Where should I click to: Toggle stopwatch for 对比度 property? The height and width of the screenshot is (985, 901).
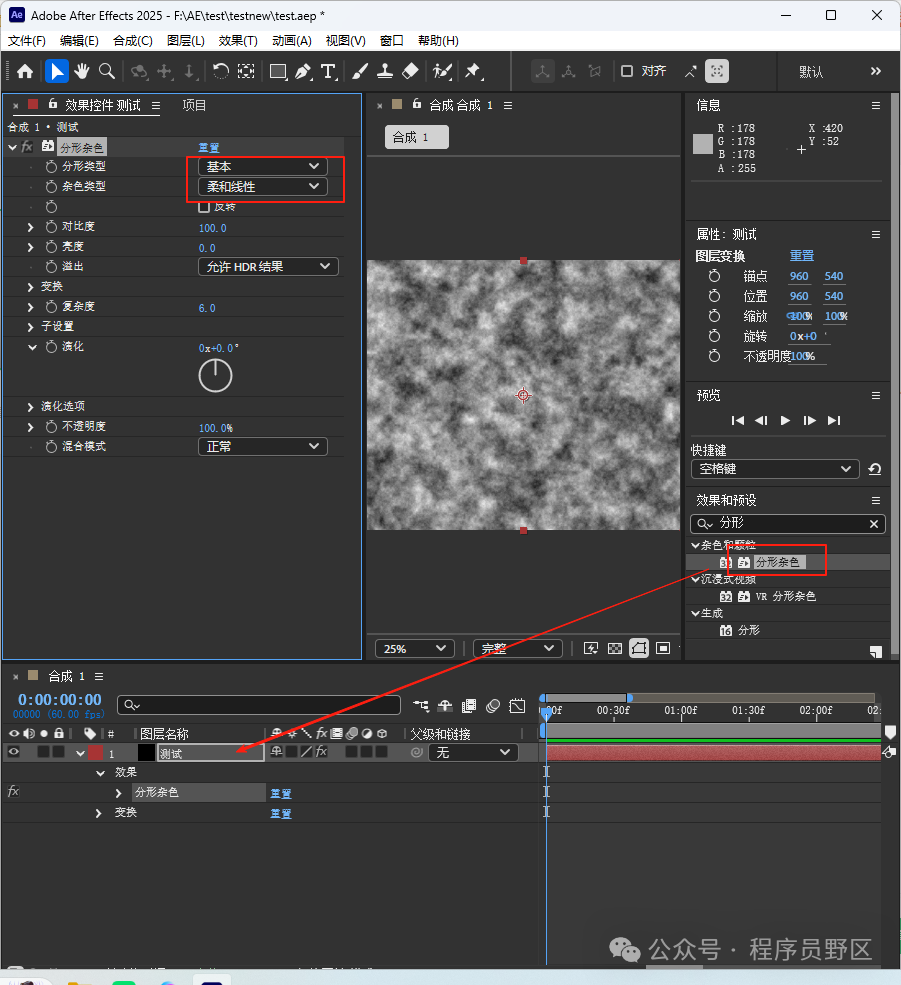(x=52, y=227)
